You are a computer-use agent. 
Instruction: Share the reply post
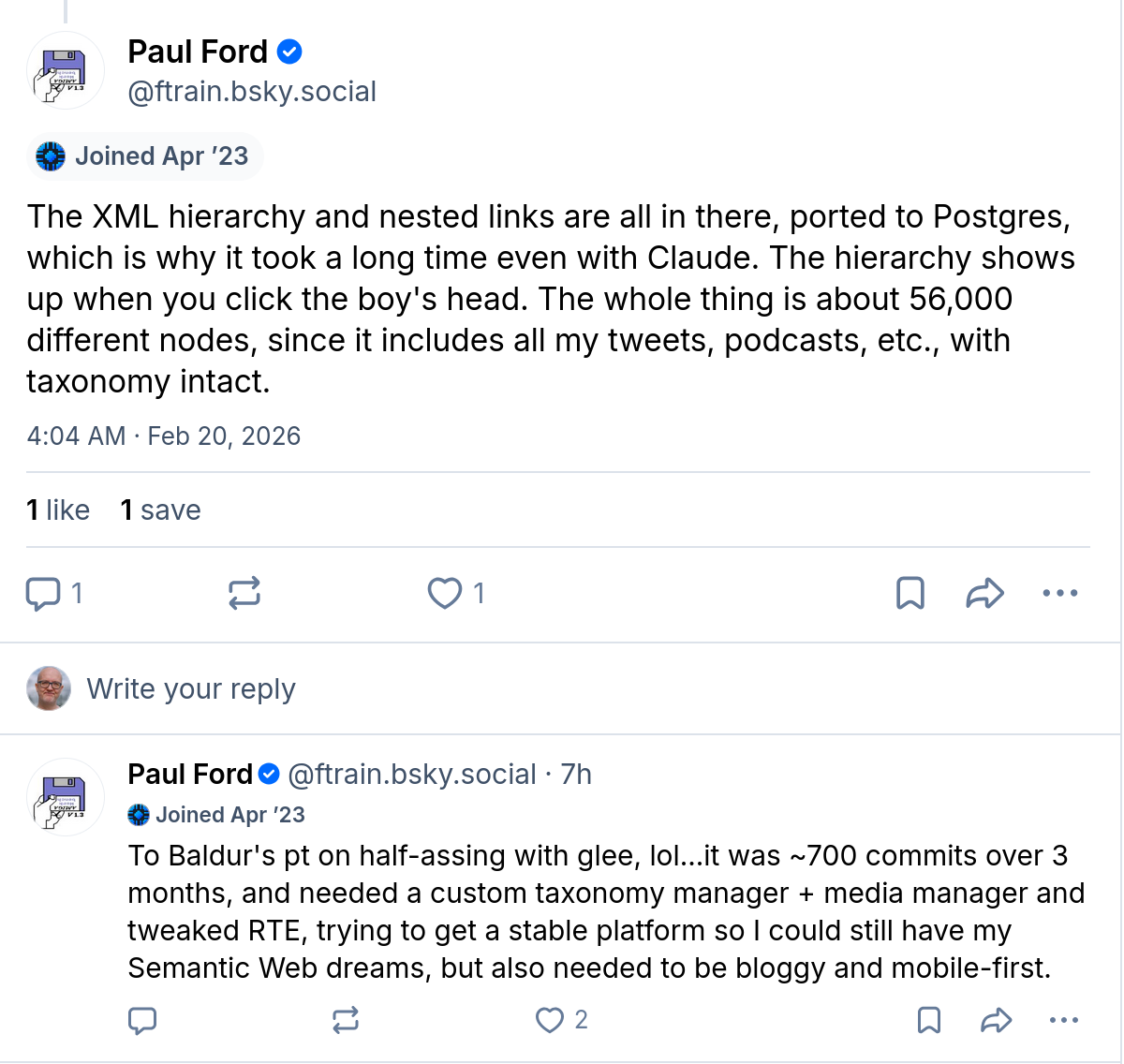(997, 1020)
